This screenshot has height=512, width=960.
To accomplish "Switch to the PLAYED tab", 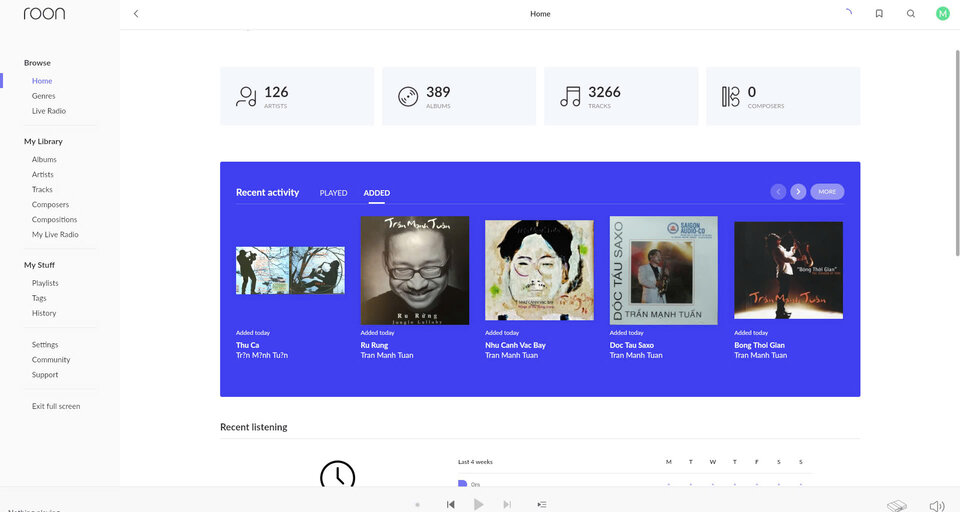I will [333, 193].
